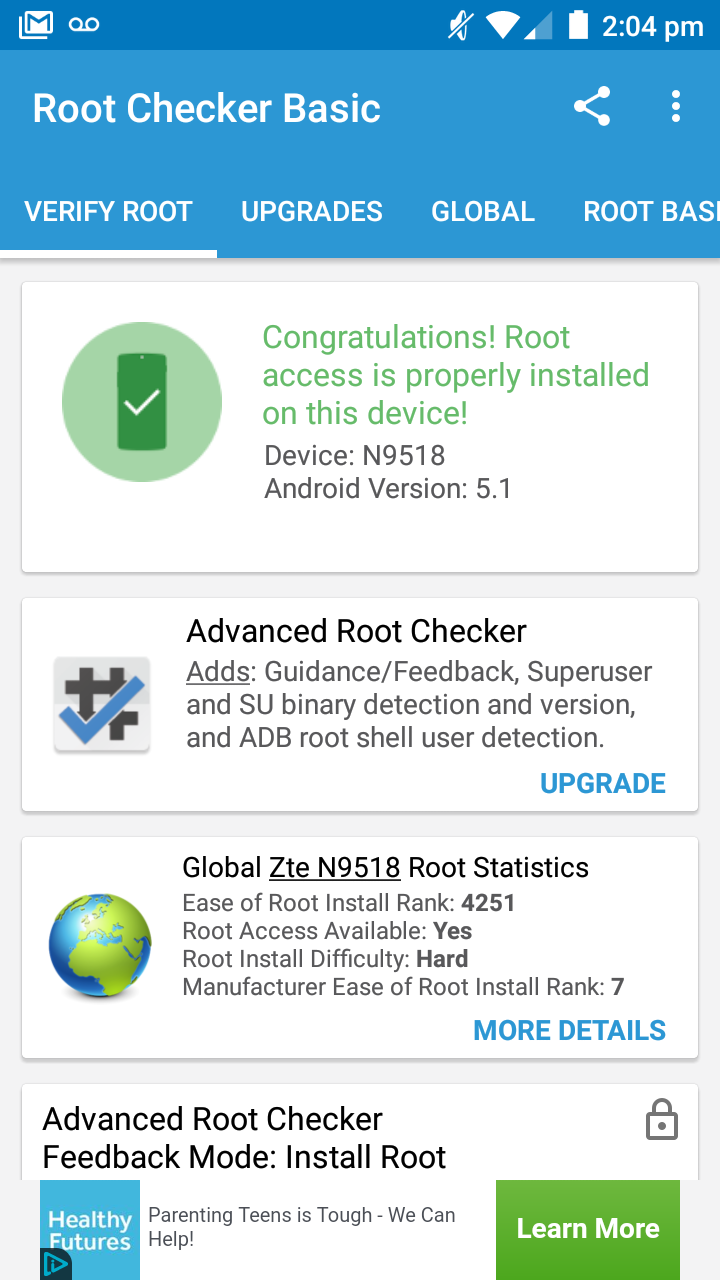Tap the globe icon for global statistics
The height and width of the screenshot is (1280, 720).
tap(100, 946)
